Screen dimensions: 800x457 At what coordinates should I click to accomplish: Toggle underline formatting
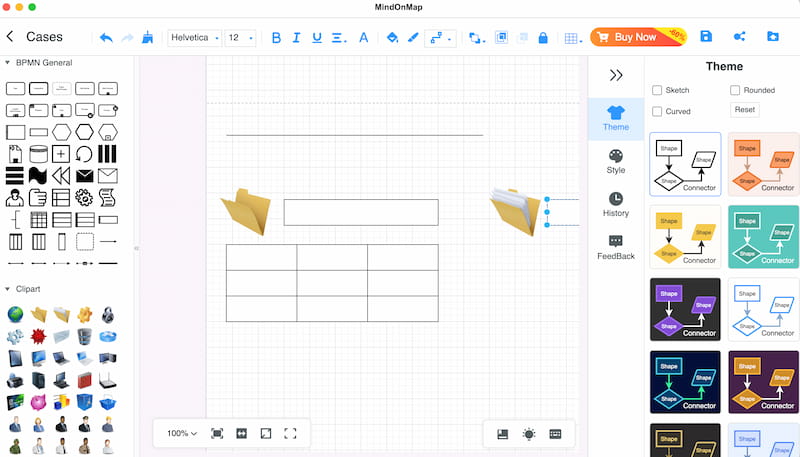[317, 37]
